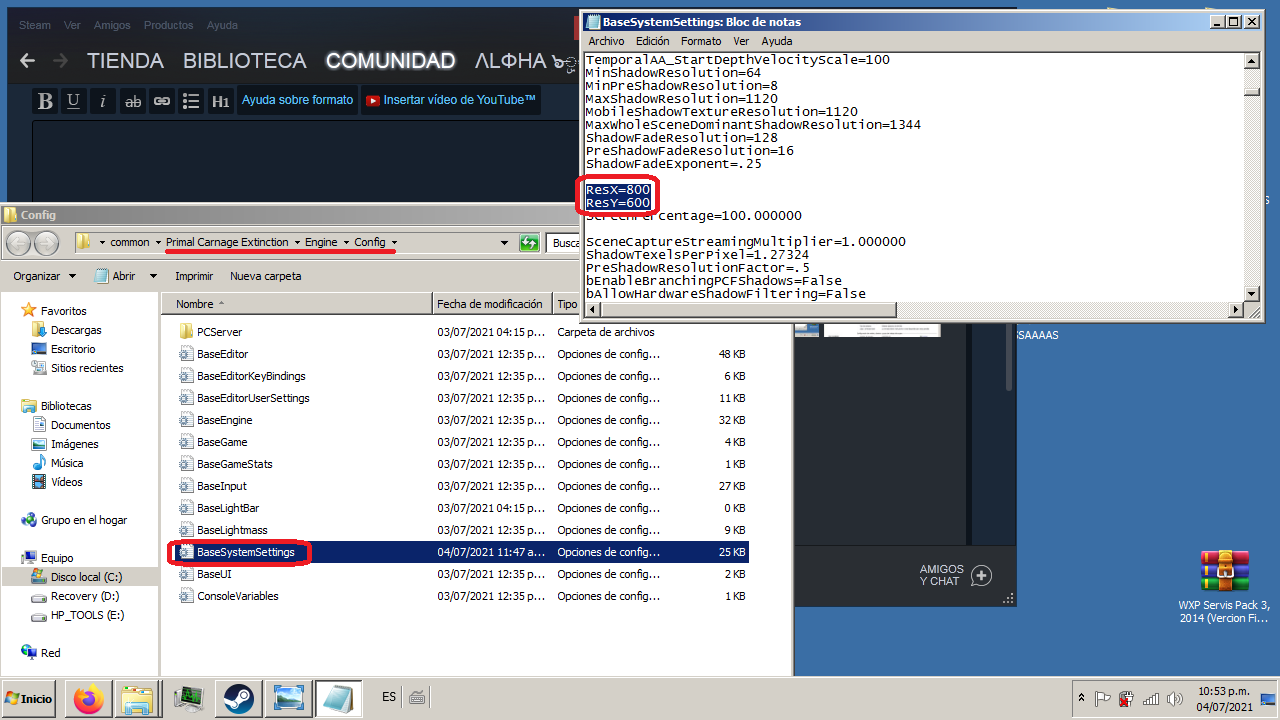Sort files by the Nombre column
Viewport: 1280px width, 720px height.
tap(298, 304)
